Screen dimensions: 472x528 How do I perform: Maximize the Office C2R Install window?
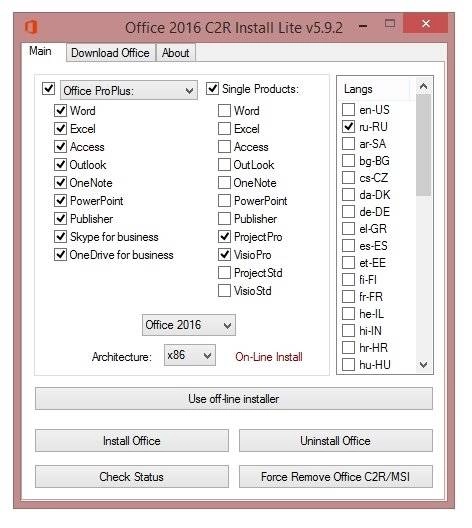[x=390, y=24]
